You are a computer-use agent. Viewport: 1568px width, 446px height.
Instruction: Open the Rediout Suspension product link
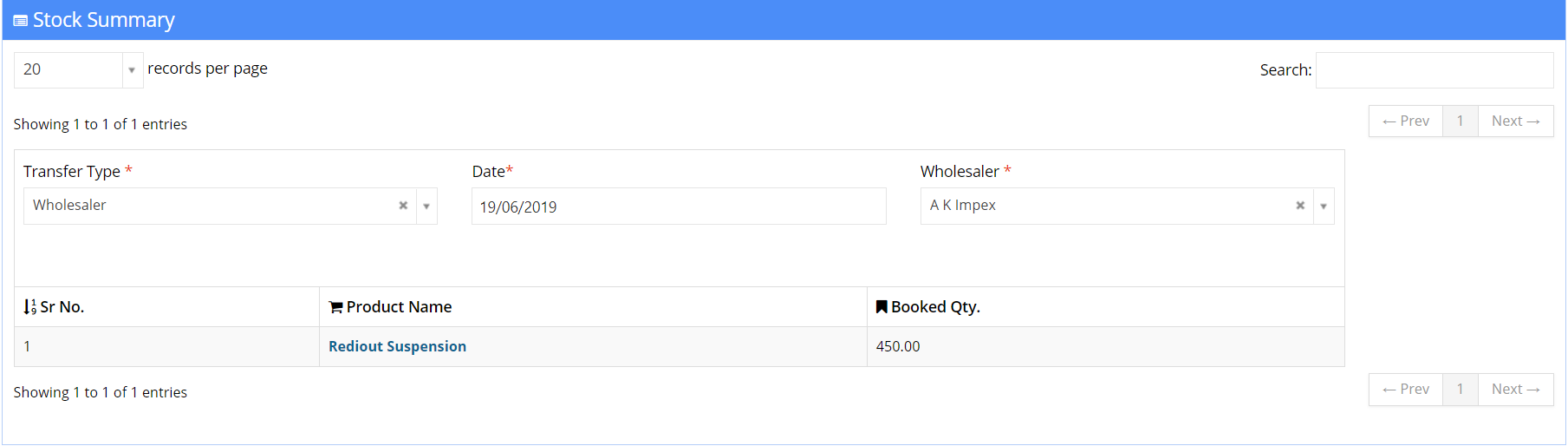pyautogui.click(x=397, y=346)
